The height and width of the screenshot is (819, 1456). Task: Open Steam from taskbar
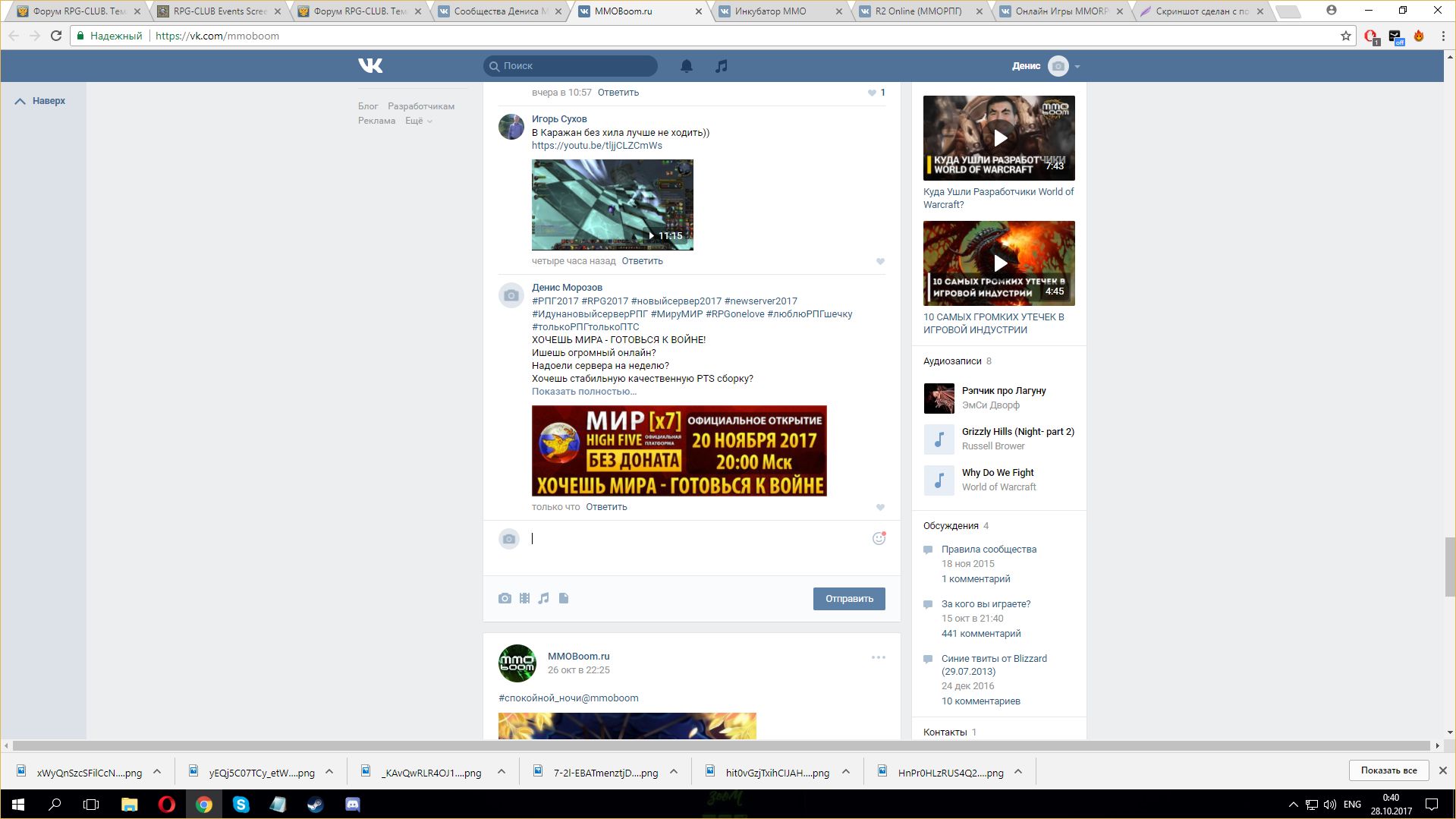(315, 805)
